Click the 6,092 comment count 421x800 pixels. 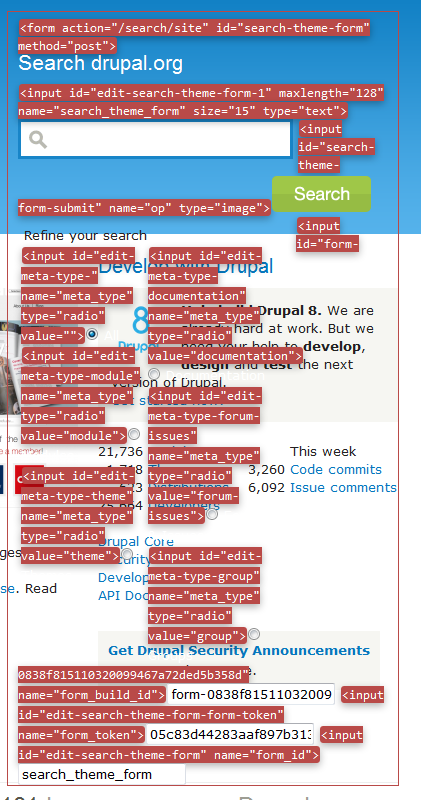266,488
